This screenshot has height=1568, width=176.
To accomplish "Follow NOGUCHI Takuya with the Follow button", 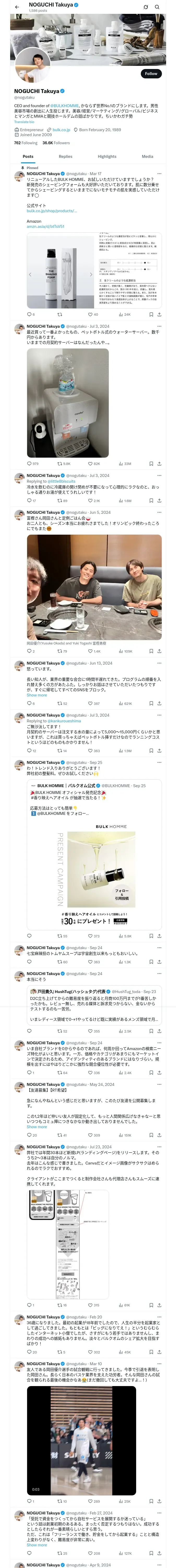I will point(151,74).
